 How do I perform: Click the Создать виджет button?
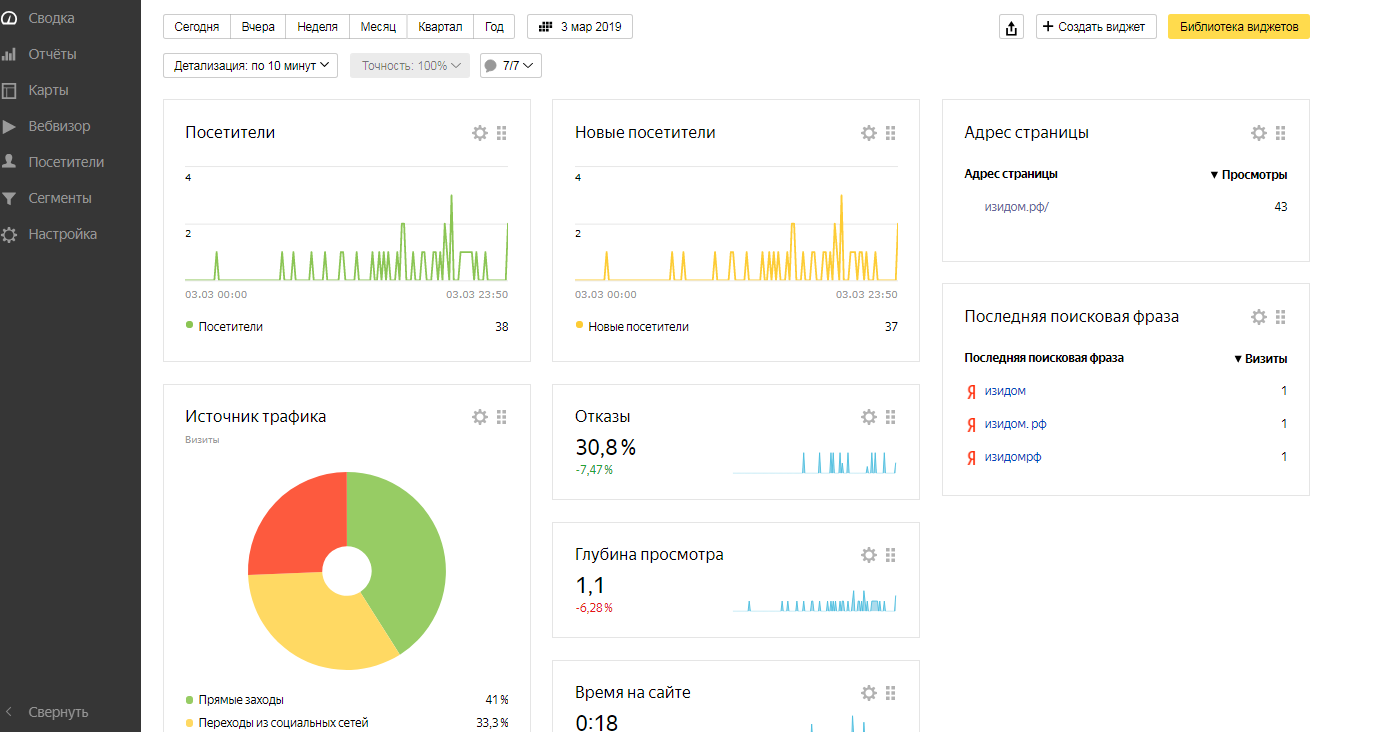pos(1096,27)
